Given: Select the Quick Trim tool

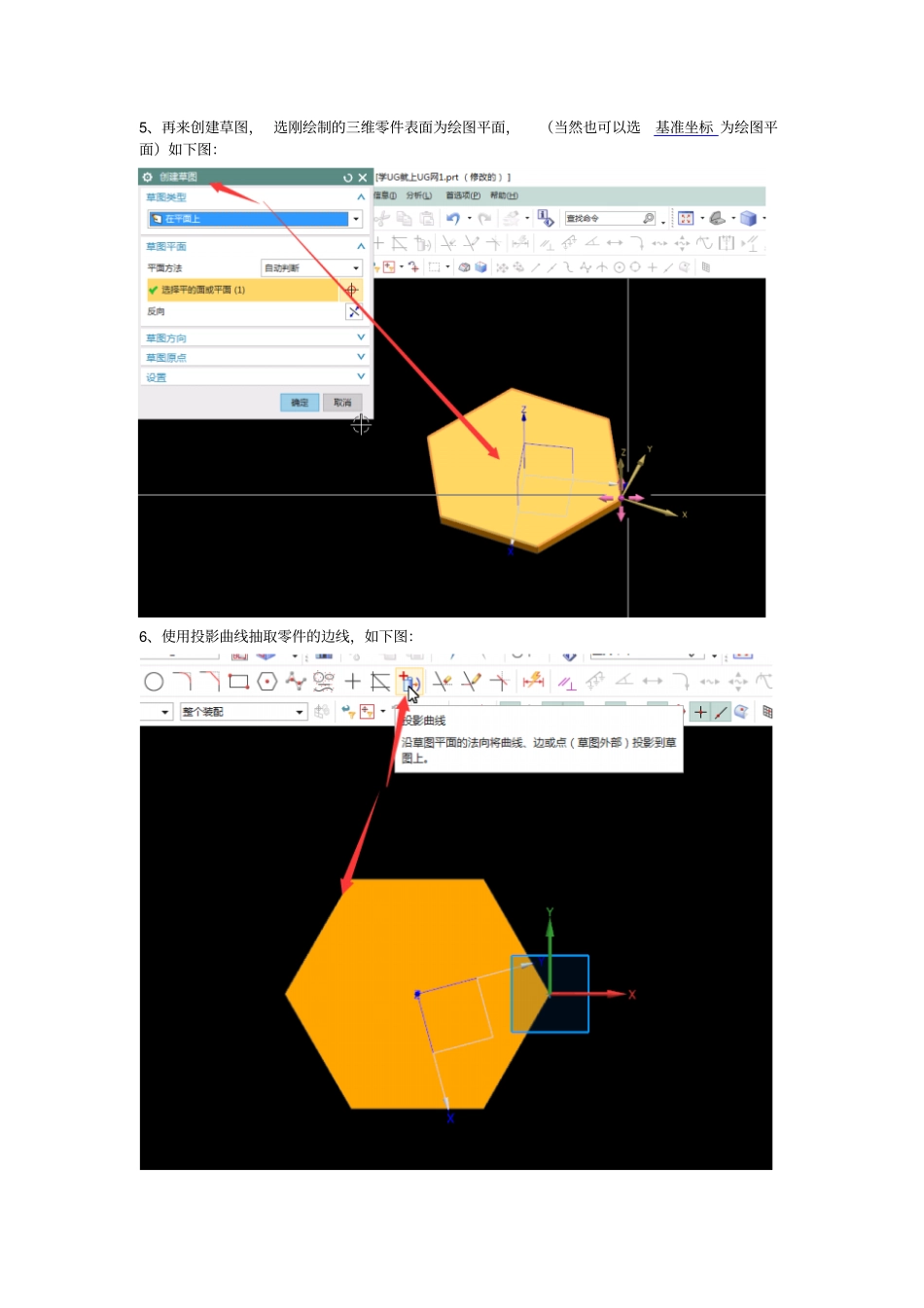Looking at the screenshot, I should [x=444, y=682].
